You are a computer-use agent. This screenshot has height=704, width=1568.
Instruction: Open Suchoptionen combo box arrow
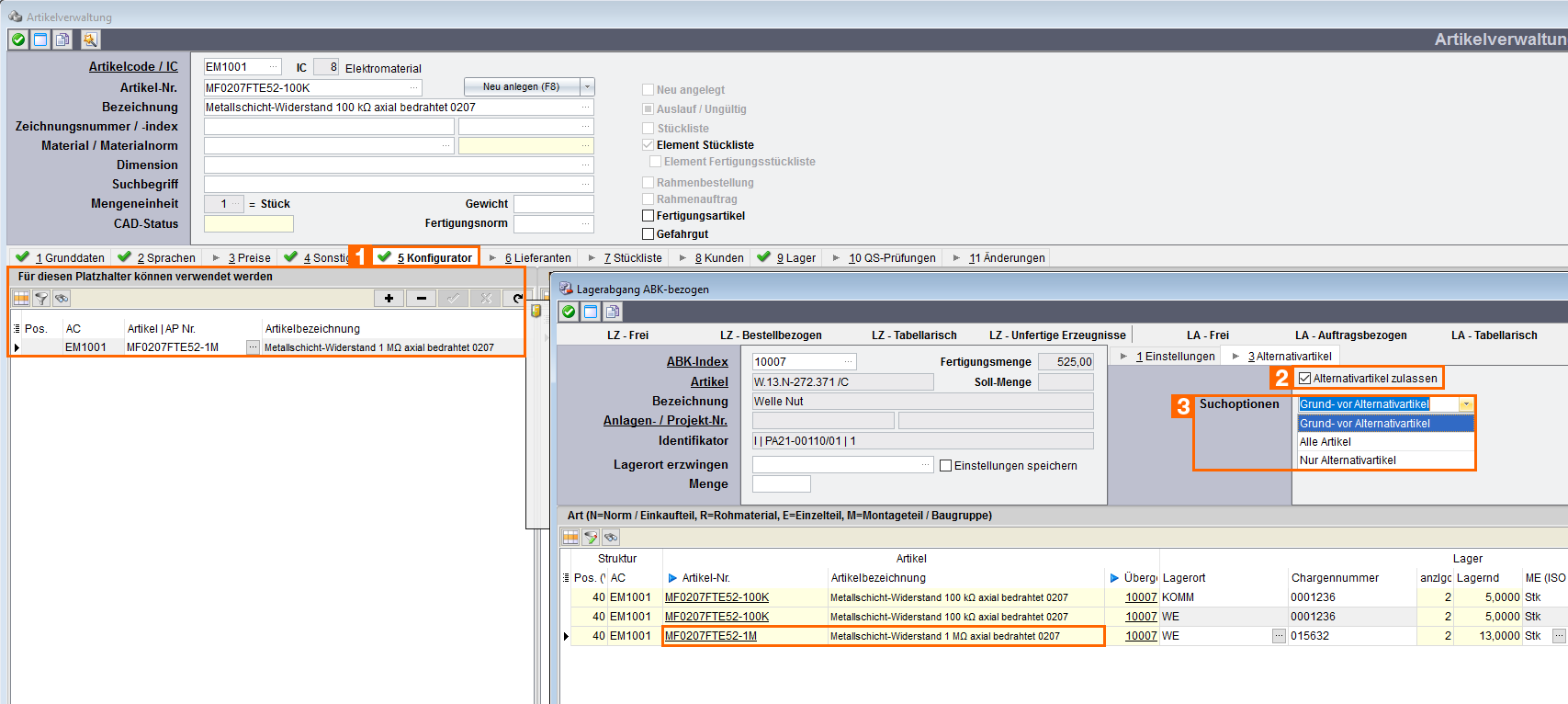[x=1466, y=404]
